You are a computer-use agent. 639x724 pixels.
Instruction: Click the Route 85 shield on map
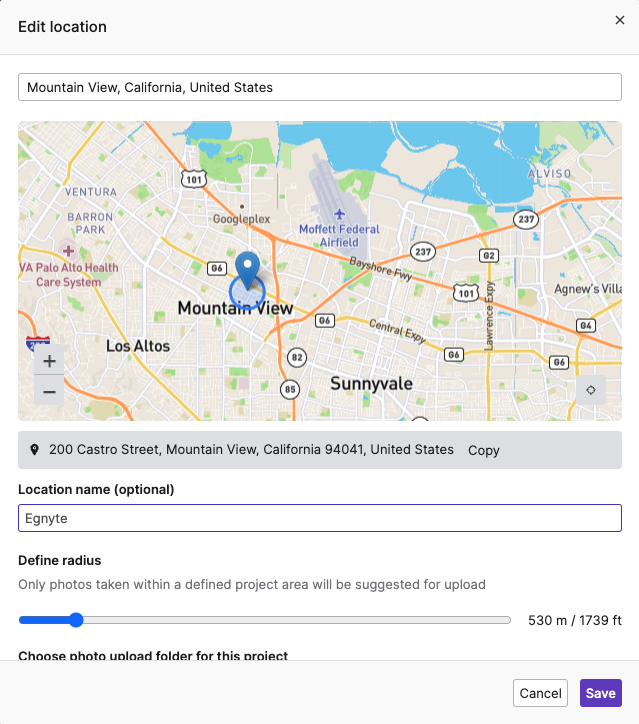(290, 389)
